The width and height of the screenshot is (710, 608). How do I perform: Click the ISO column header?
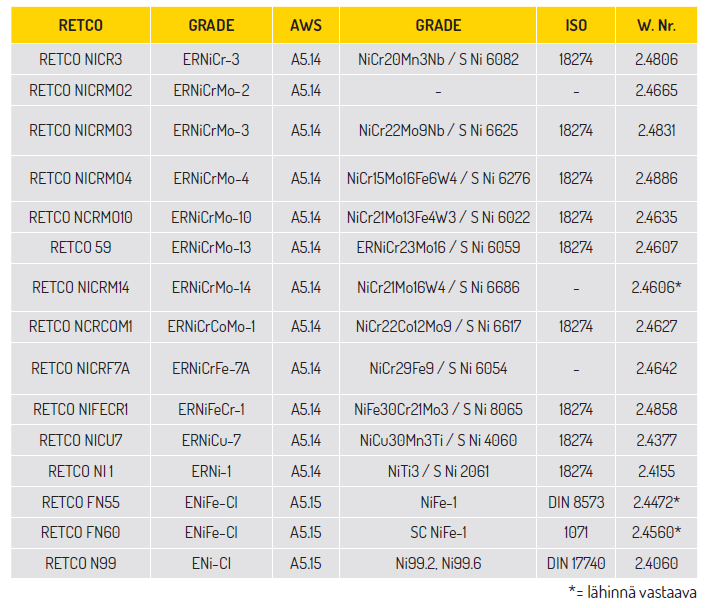point(576,25)
